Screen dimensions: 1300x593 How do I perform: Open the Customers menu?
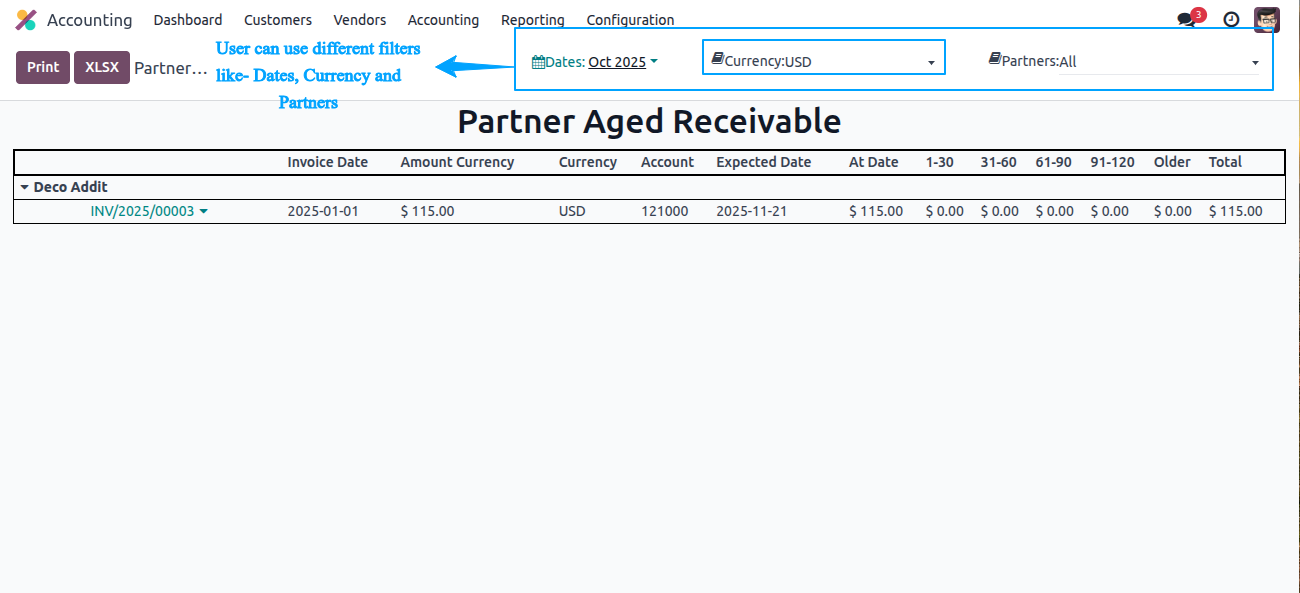point(278,20)
